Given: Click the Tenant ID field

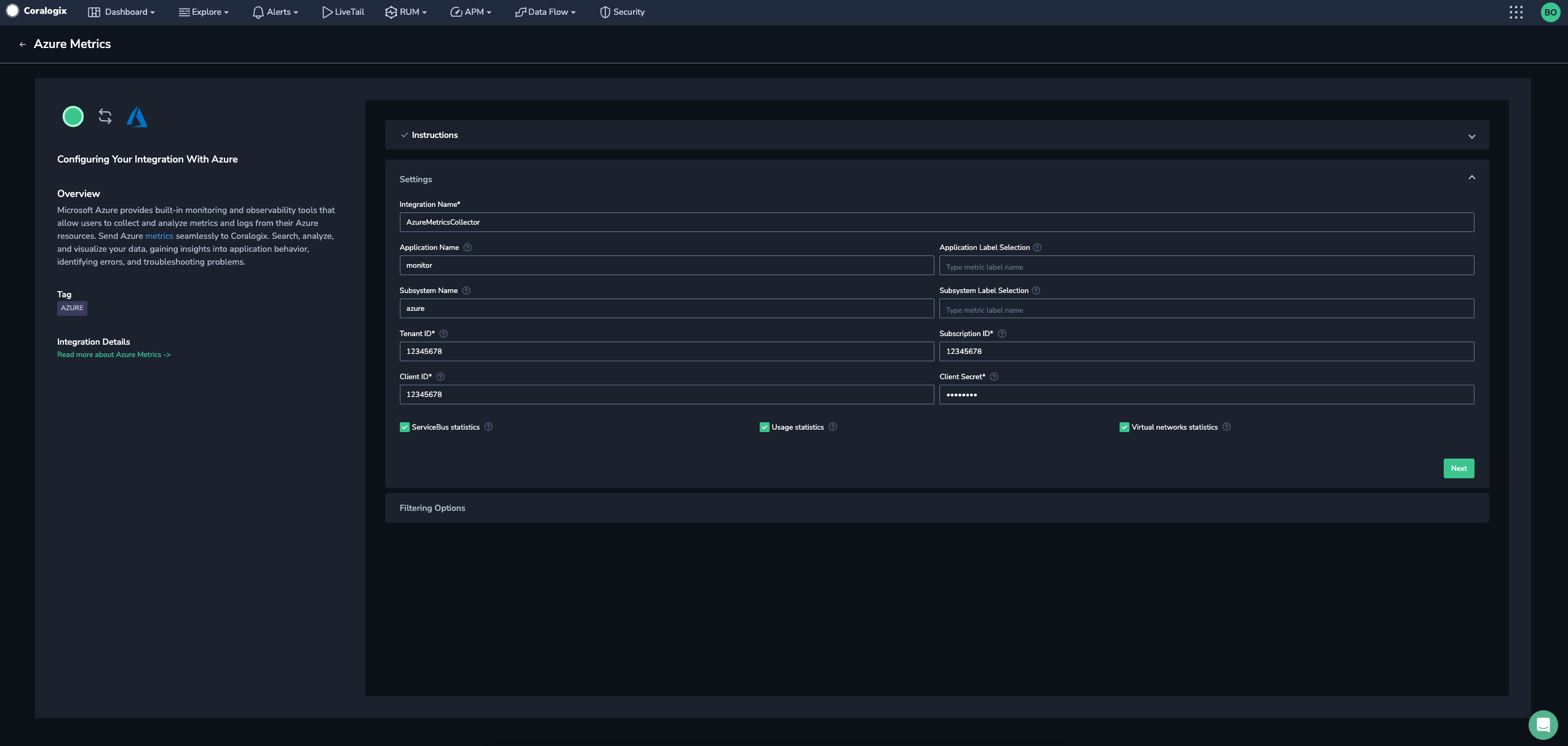Looking at the screenshot, I should 667,351.
